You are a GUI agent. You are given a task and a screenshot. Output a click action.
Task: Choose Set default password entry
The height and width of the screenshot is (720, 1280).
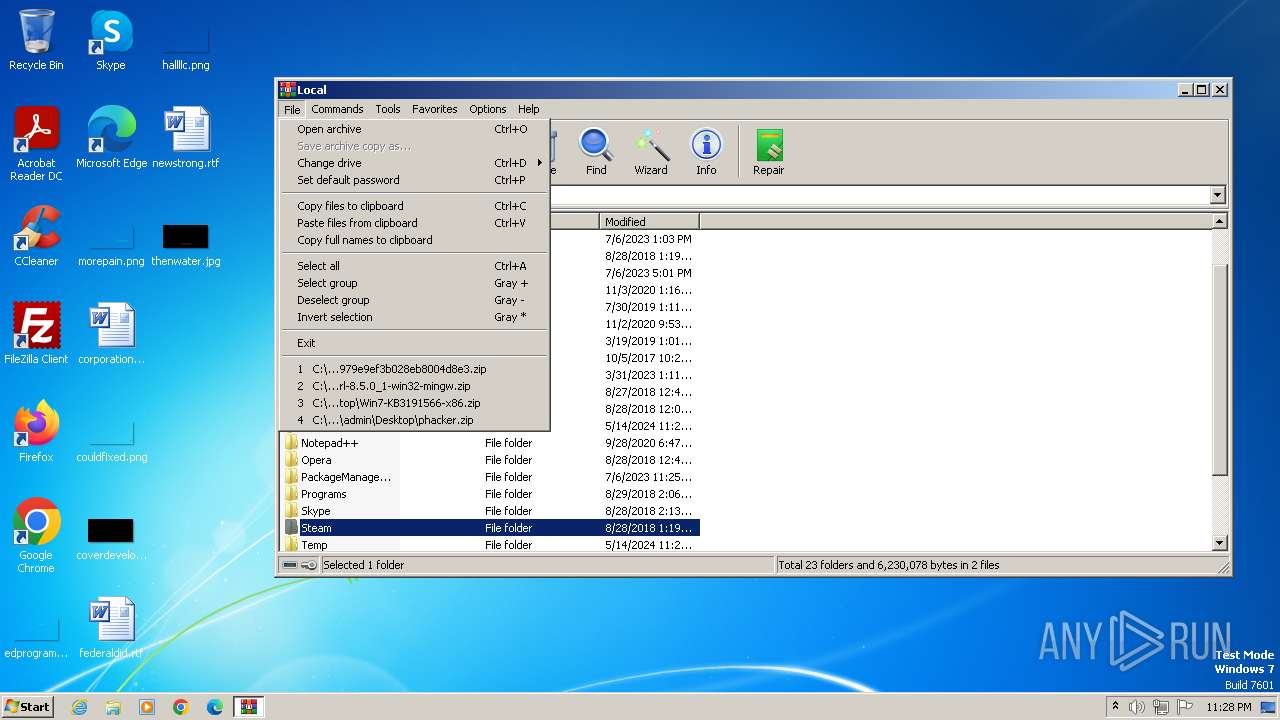(415, 180)
